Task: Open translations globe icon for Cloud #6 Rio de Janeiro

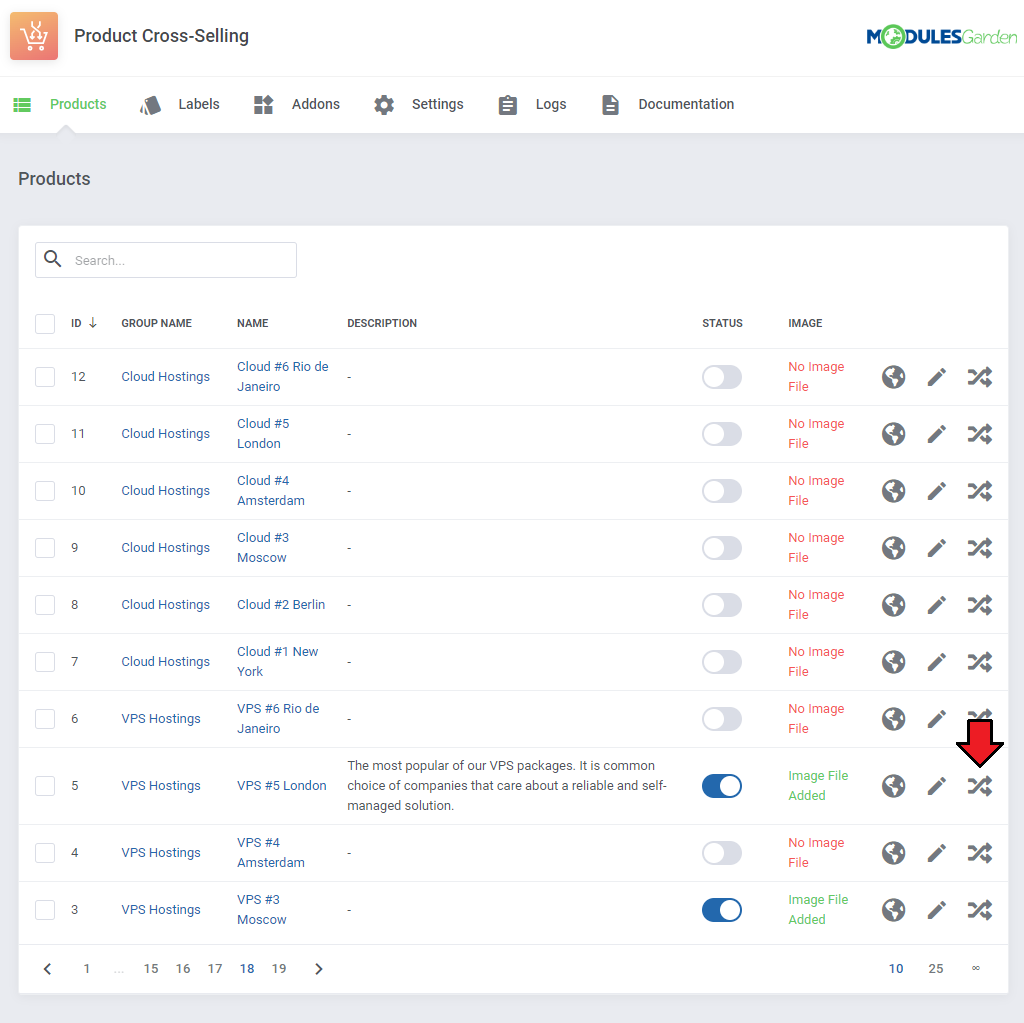Action: click(893, 377)
